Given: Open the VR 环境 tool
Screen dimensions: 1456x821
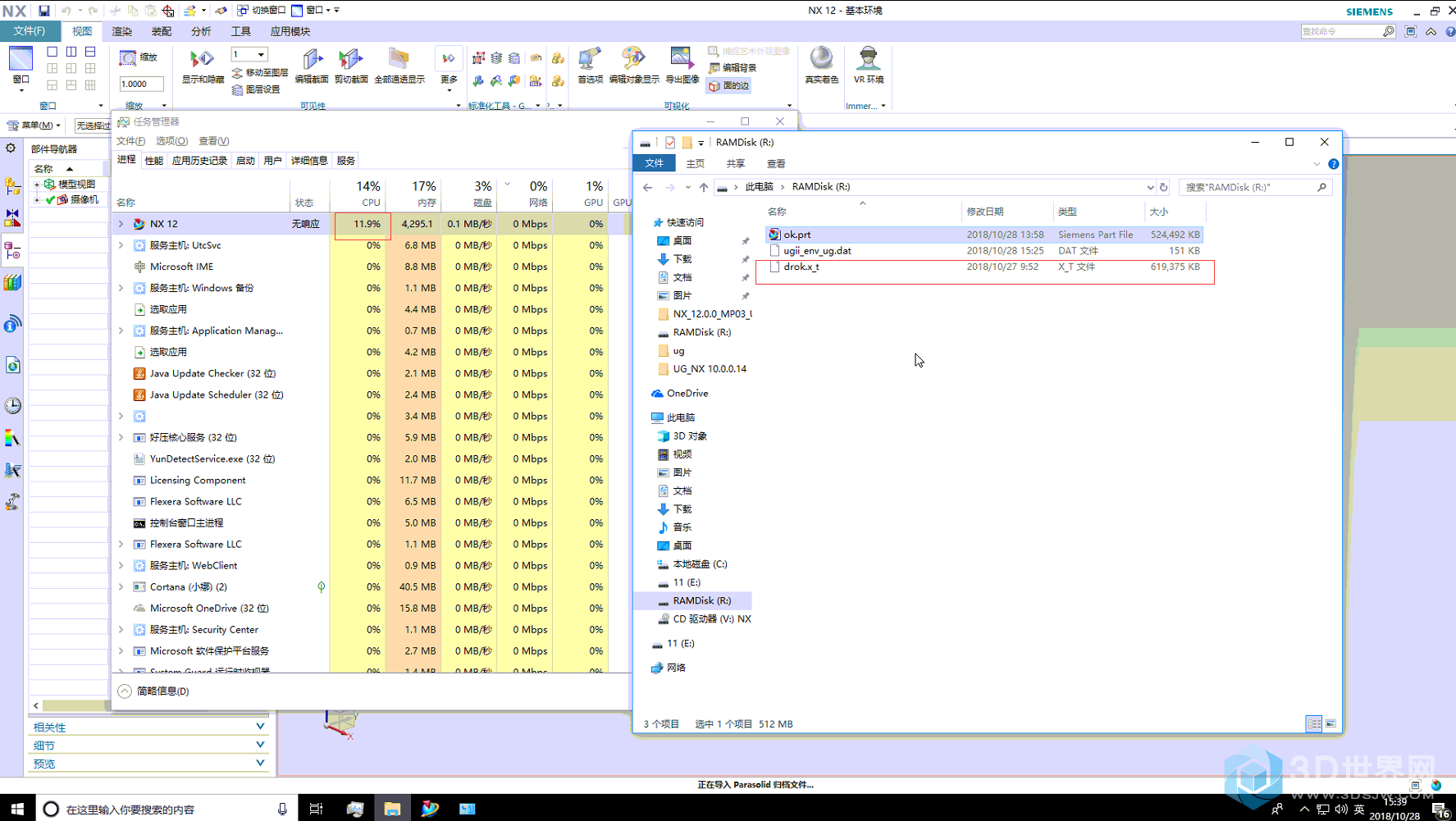Looking at the screenshot, I should (x=868, y=60).
